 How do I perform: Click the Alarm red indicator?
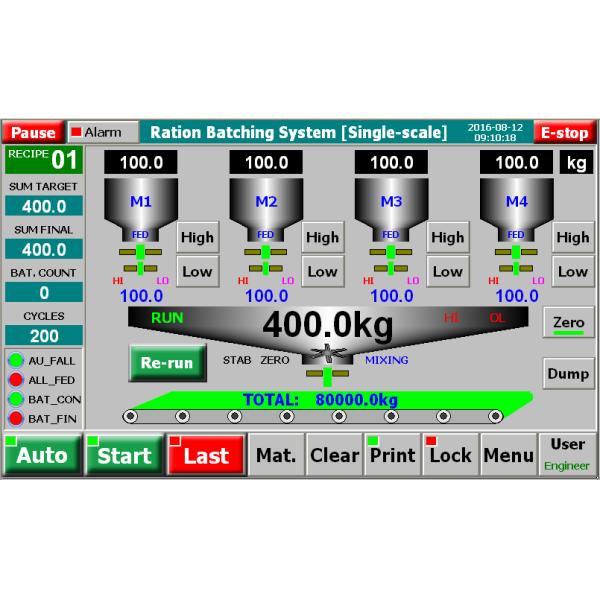pos(76,132)
